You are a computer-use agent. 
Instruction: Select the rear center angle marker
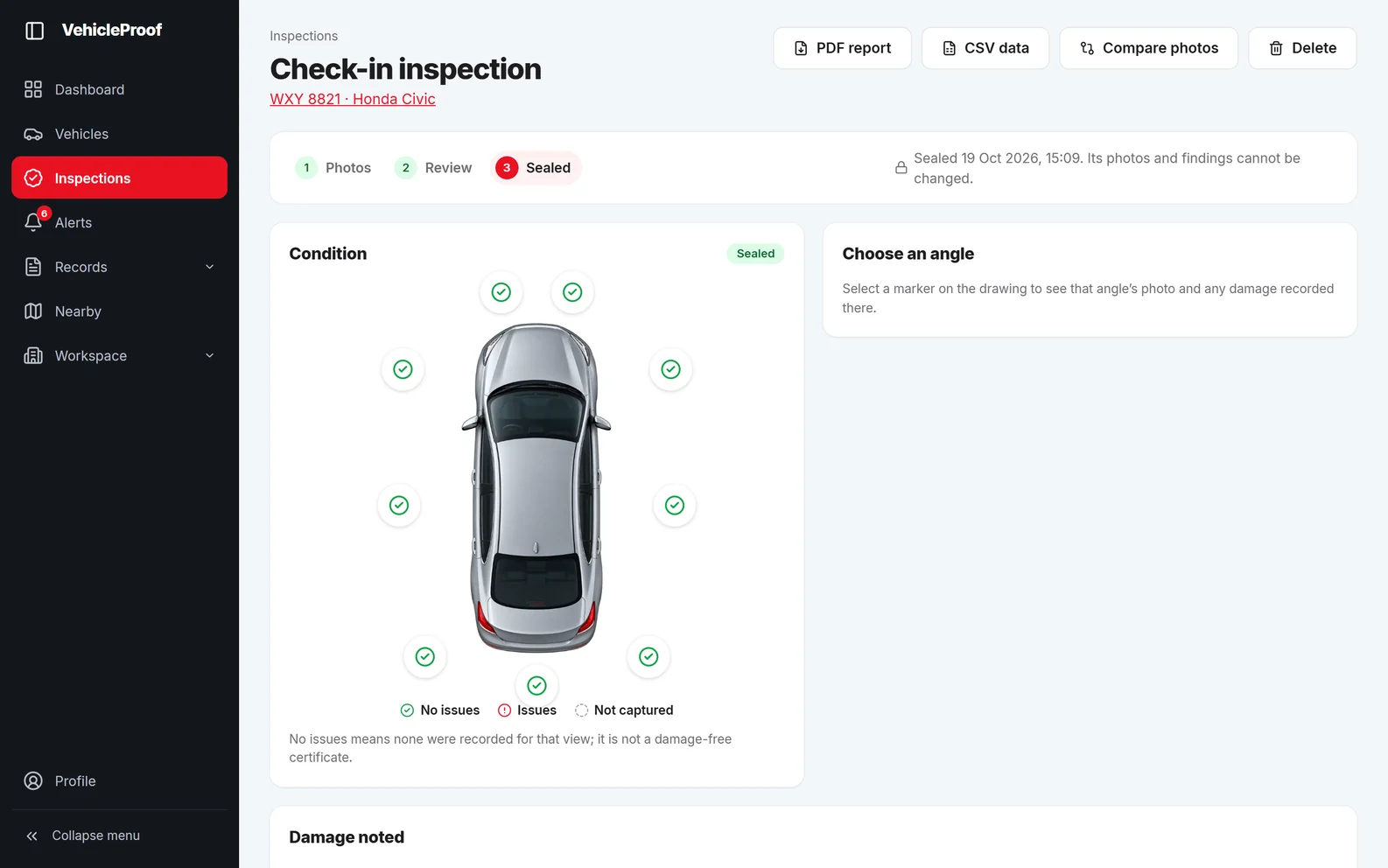[x=537, y=685]
